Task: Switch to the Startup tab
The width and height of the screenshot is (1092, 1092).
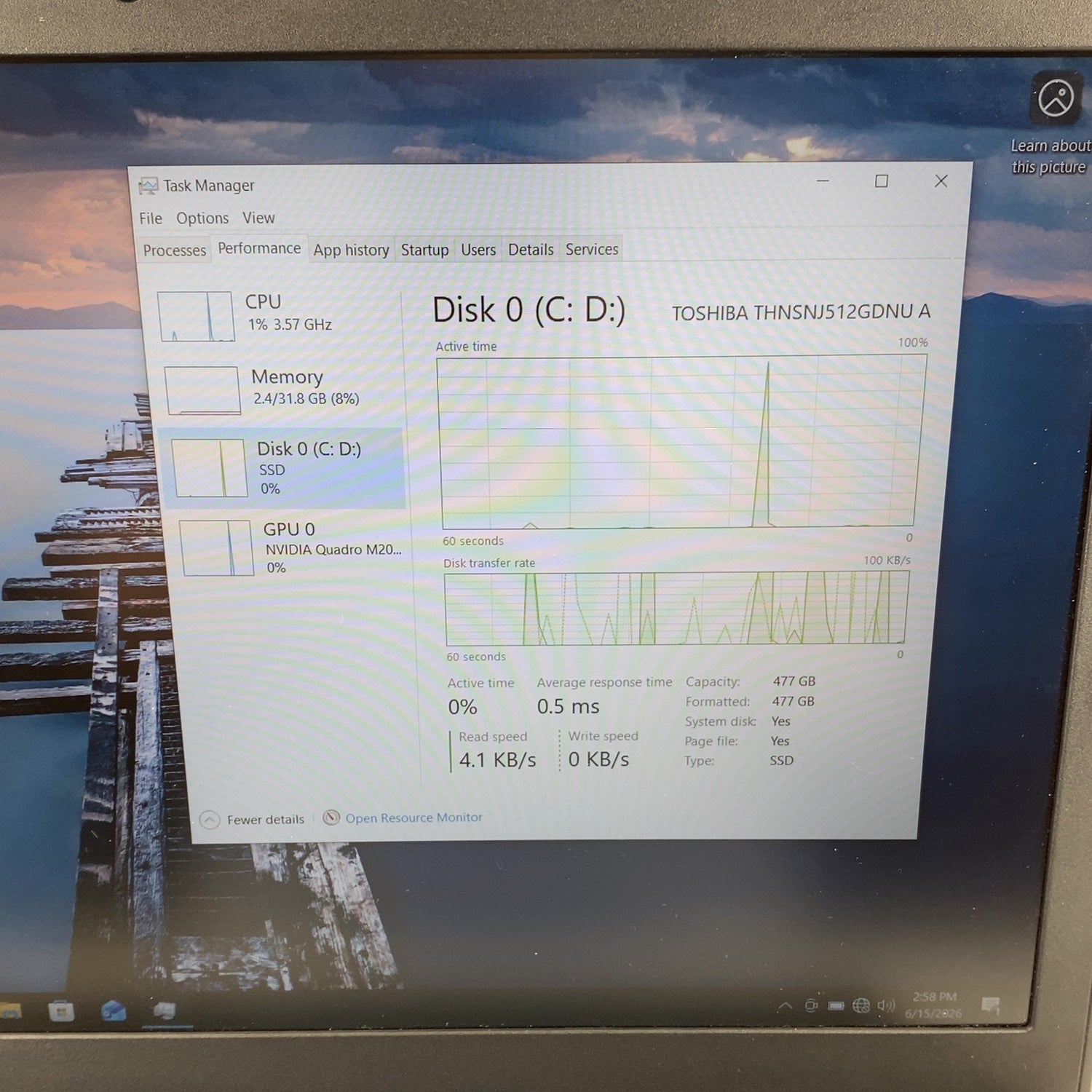Action: pos(424,250)
